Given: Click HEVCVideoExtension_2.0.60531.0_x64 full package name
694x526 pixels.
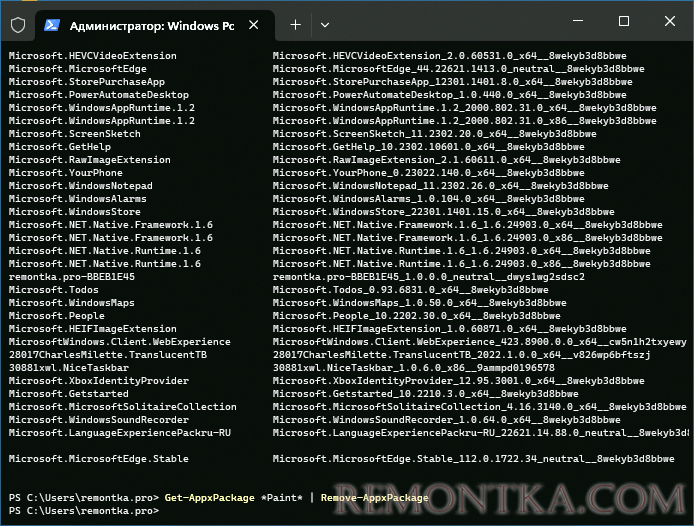Looking at the screenshot, I should (x=450, y=56).
